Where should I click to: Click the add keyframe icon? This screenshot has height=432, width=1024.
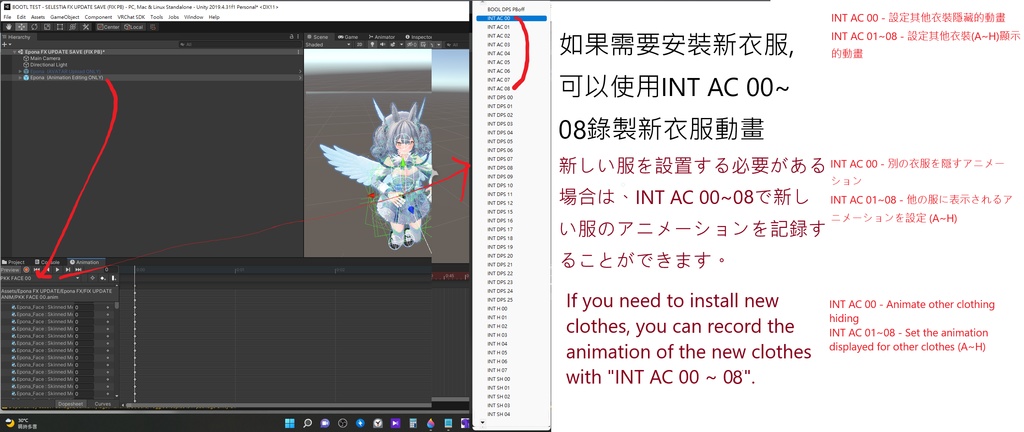point(103,278)
